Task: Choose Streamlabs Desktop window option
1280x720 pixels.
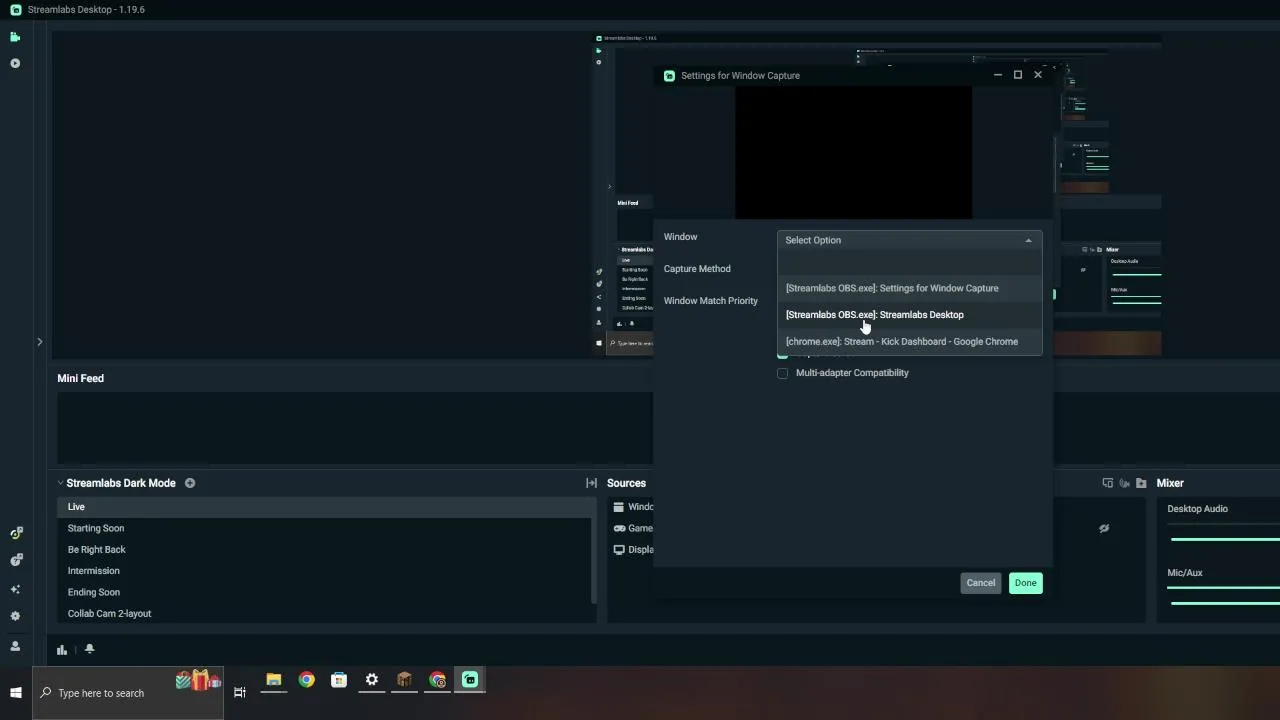Action: pyautogui.click(x=909, y=315)
